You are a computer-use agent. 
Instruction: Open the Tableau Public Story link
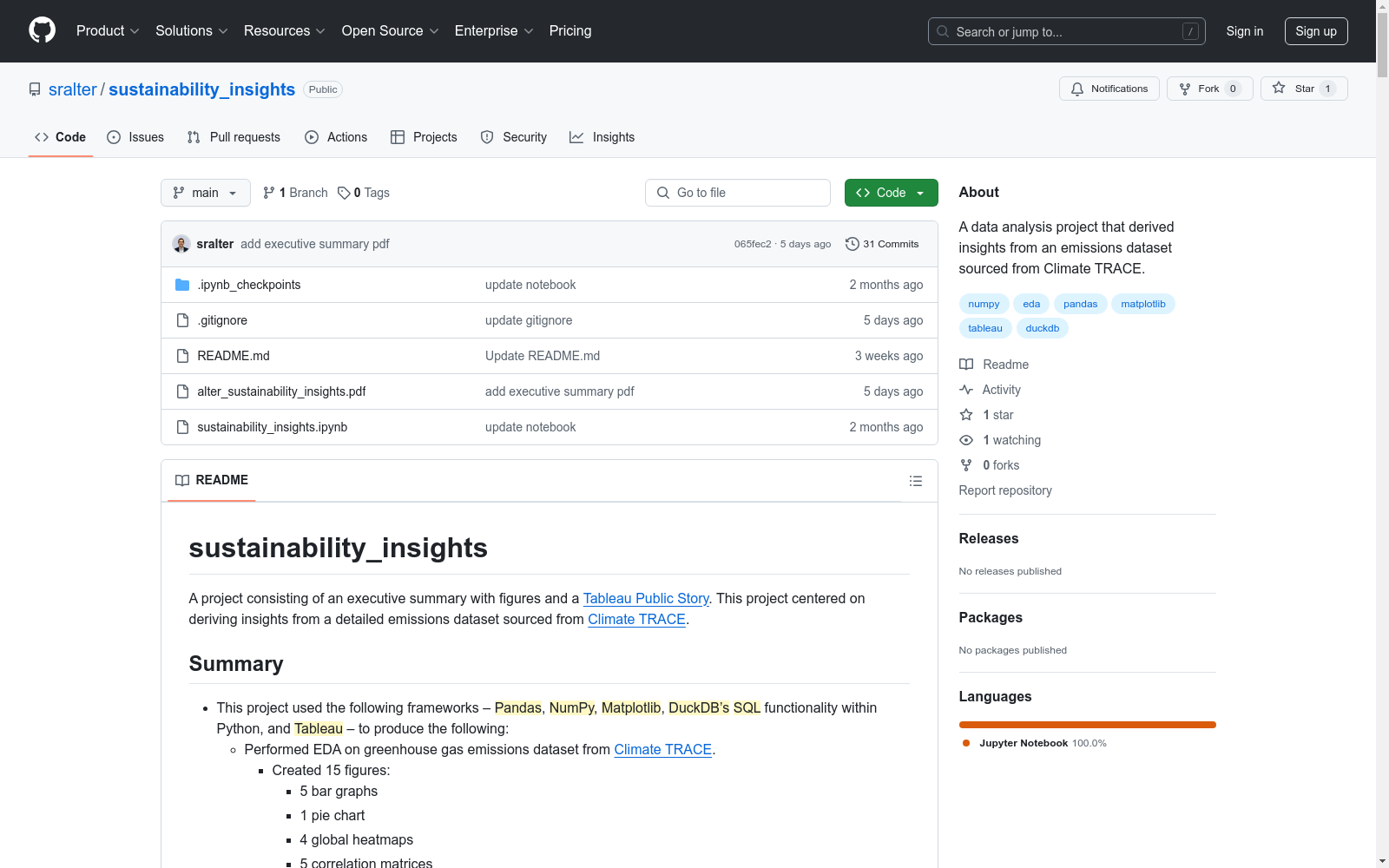646,598
